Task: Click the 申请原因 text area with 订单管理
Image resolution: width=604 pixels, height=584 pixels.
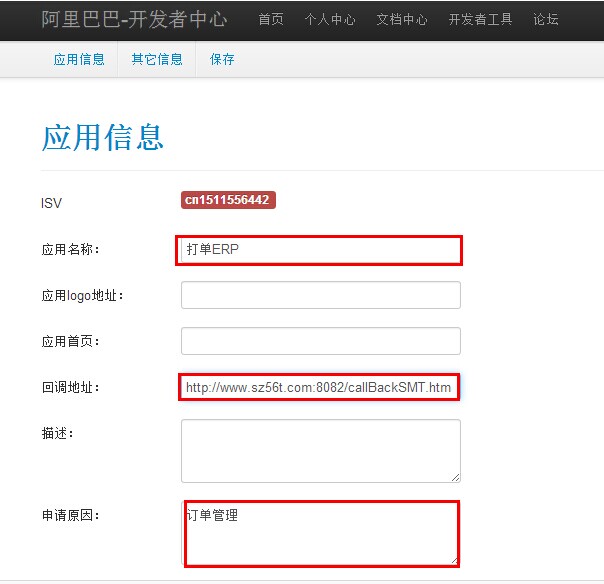Action: tap(320, 534)
